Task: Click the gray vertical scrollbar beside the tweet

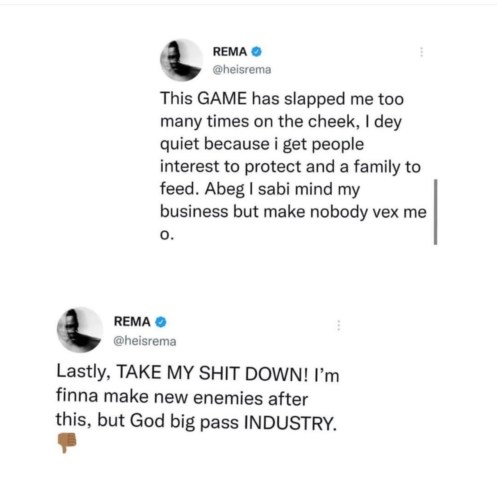Action: coord(435,212)
